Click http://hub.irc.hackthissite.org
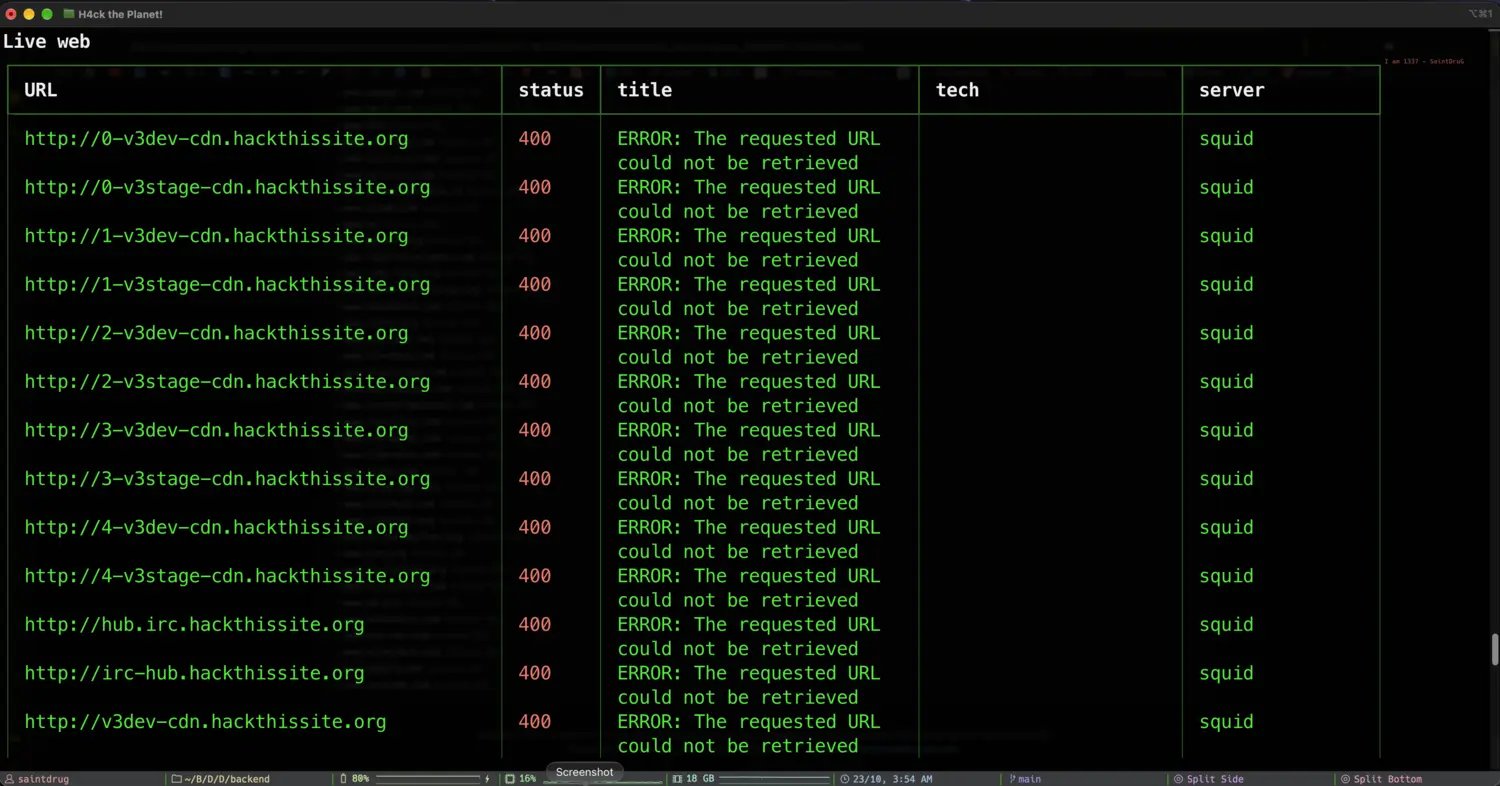Screen dimensions: 1500x786 194,624
